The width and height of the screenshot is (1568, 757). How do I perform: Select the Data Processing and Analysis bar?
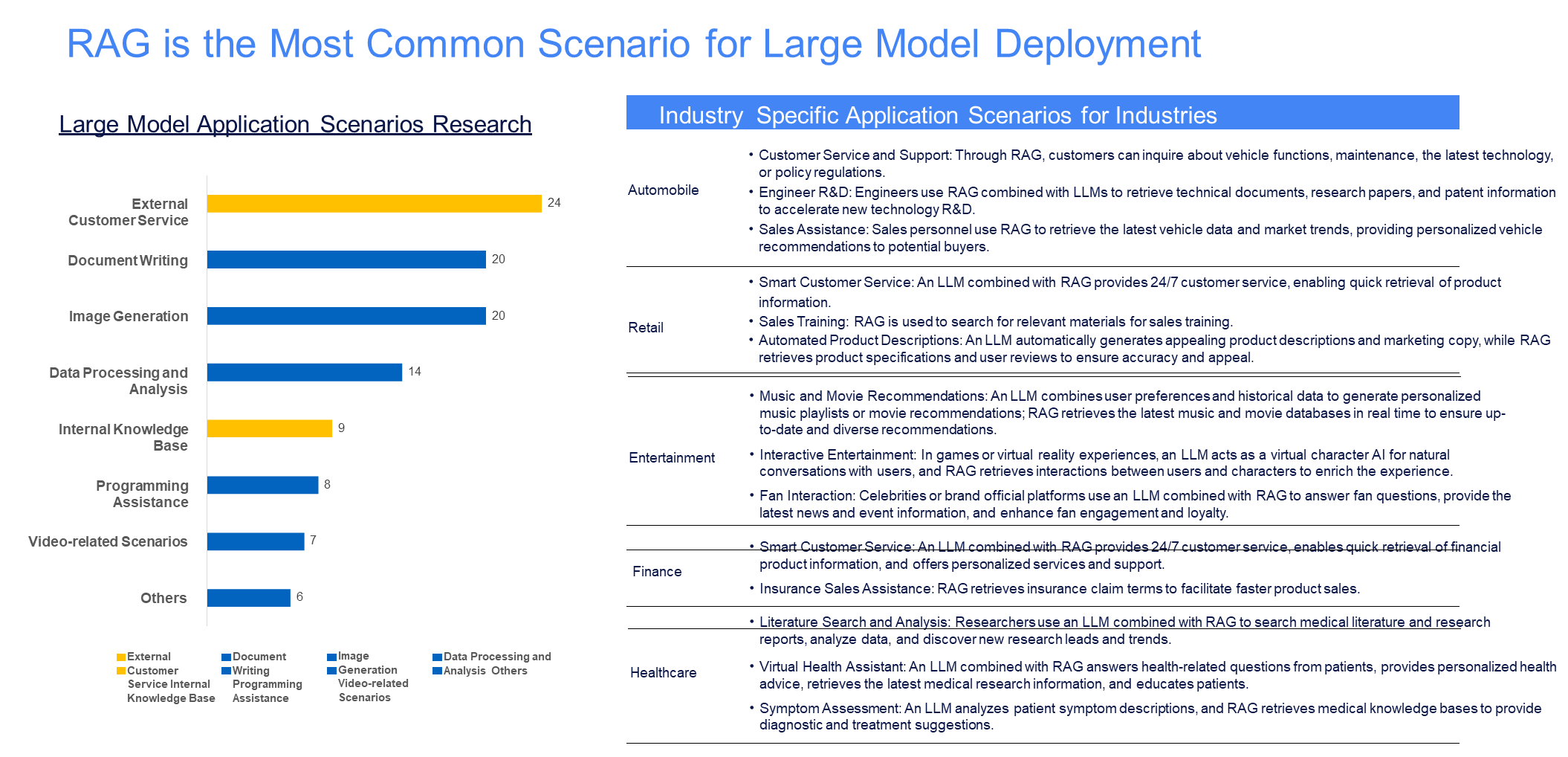tap(305, 373)
